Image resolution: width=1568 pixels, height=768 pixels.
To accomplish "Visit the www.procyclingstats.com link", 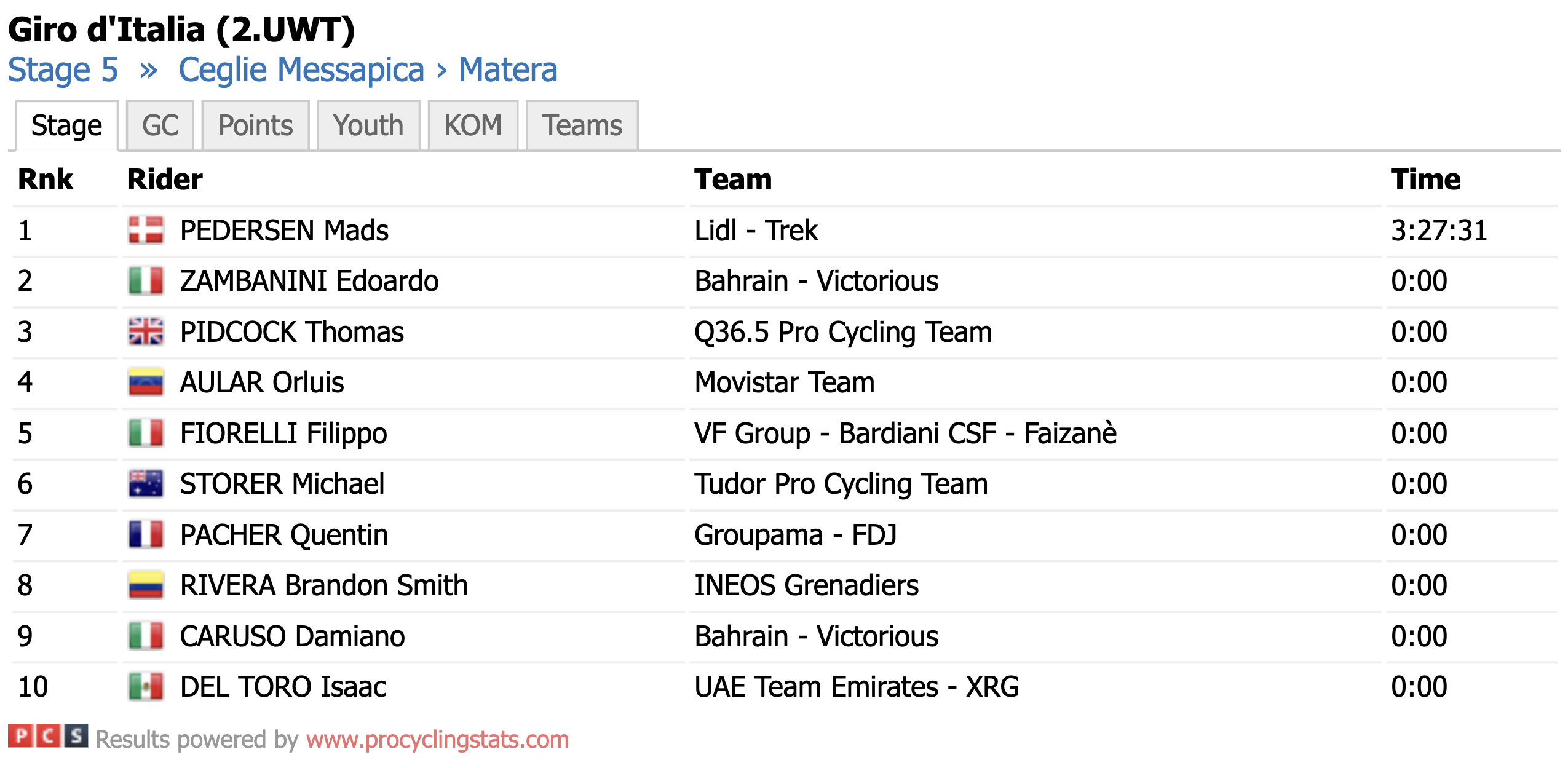I will (x=437, y=739).
